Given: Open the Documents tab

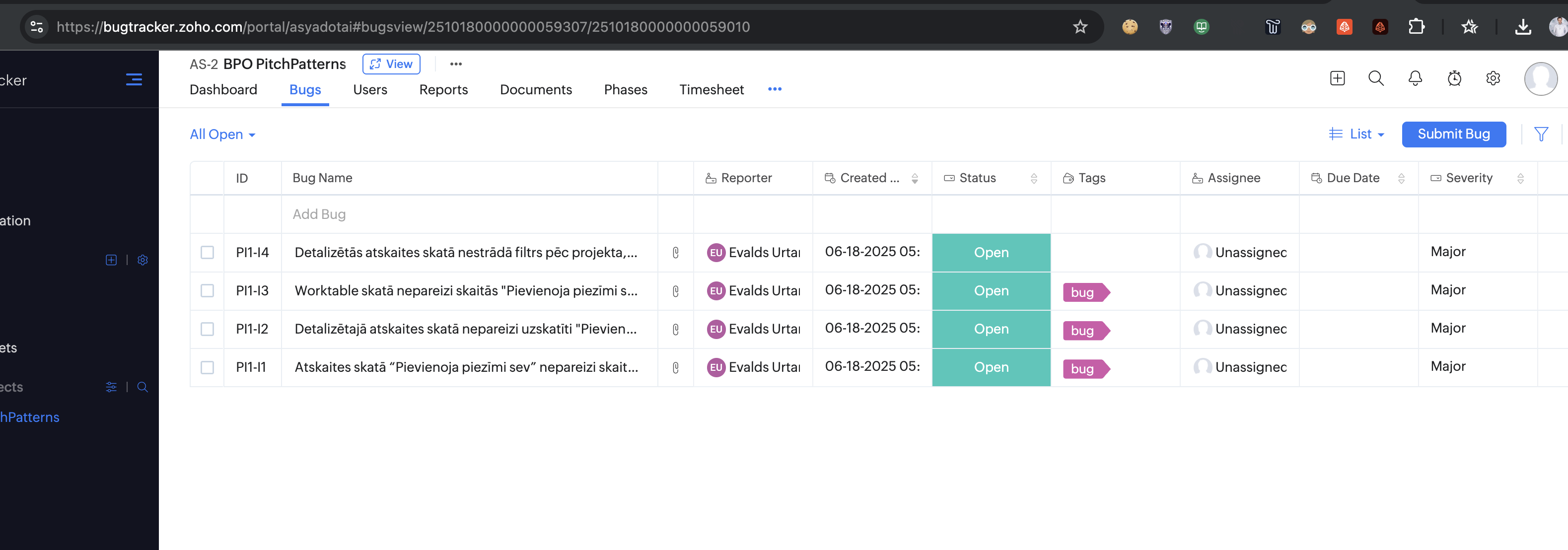Looking at the screenshot, I should (x=536, y=90).
